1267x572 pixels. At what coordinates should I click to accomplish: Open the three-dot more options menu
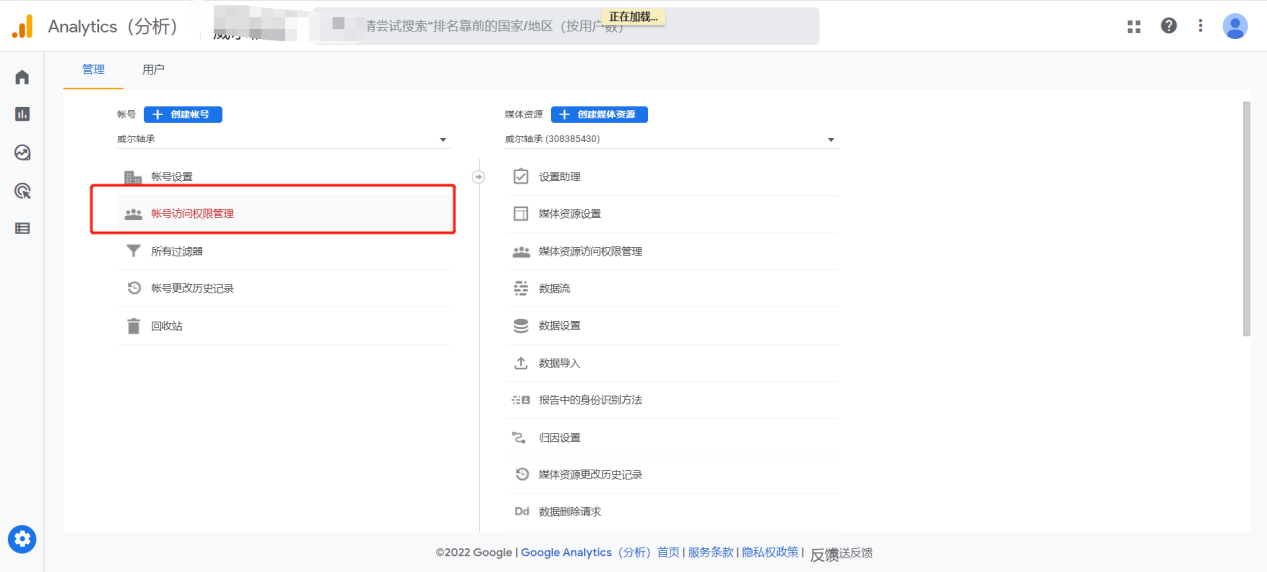pos(1200,26)
